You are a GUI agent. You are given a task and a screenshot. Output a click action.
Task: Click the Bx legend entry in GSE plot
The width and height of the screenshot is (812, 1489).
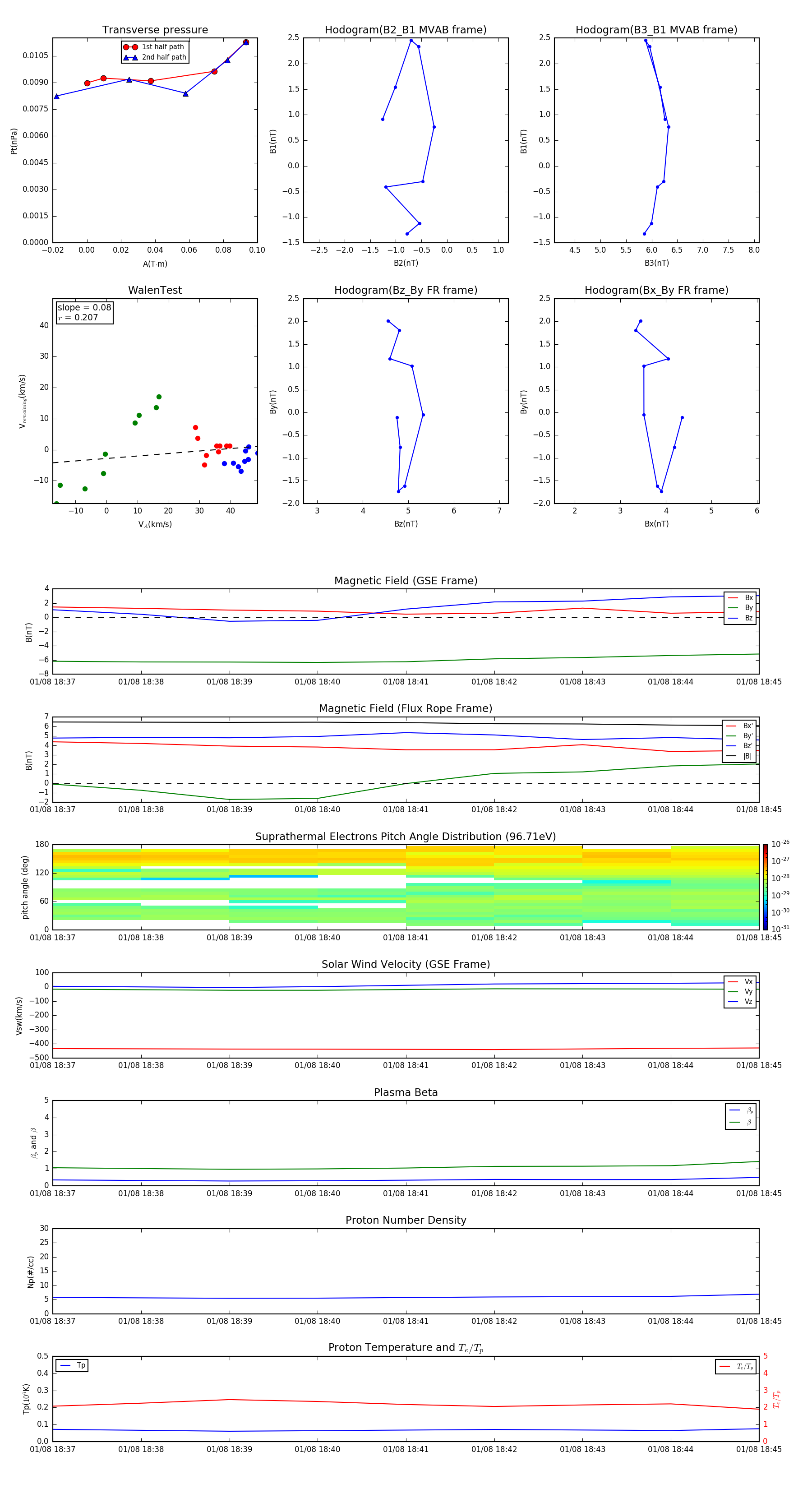pyautogui.click(x=740, y=598)
